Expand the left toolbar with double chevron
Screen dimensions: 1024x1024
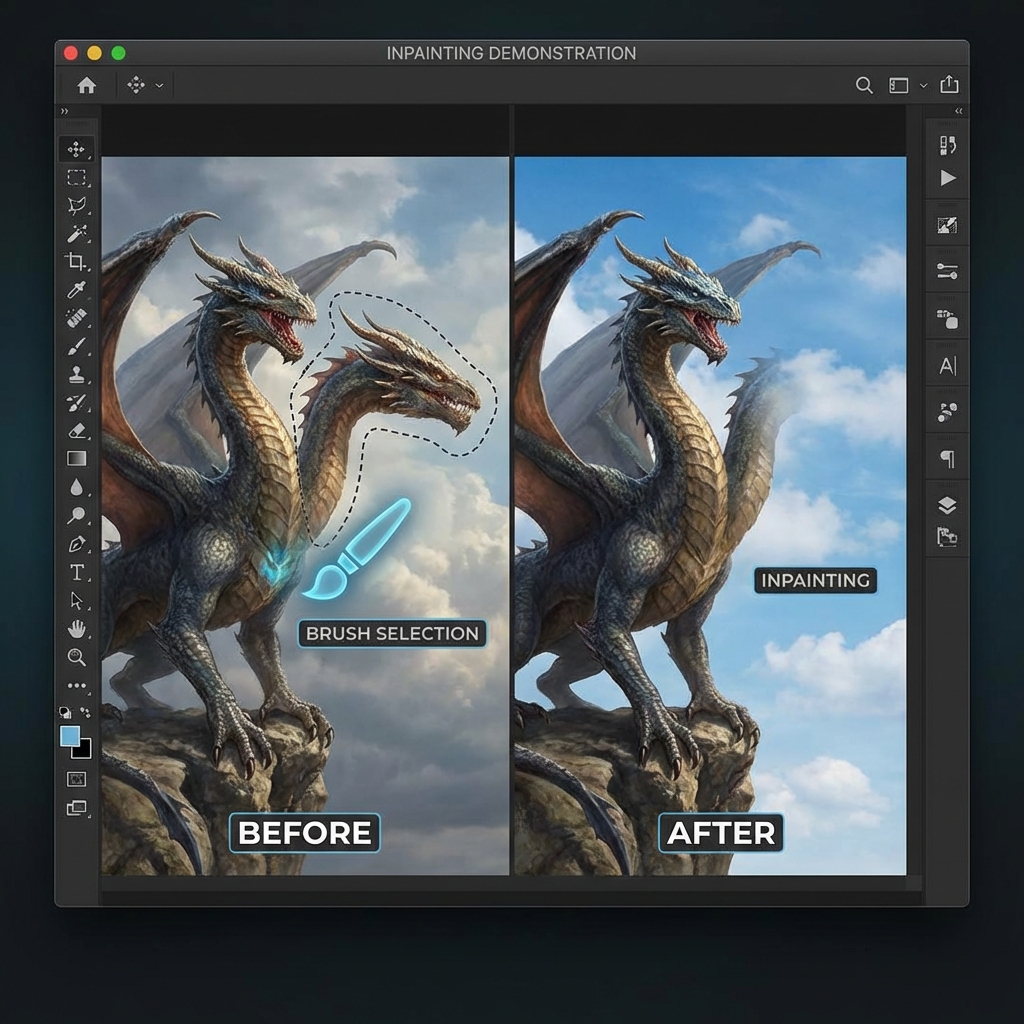(65, 111)
